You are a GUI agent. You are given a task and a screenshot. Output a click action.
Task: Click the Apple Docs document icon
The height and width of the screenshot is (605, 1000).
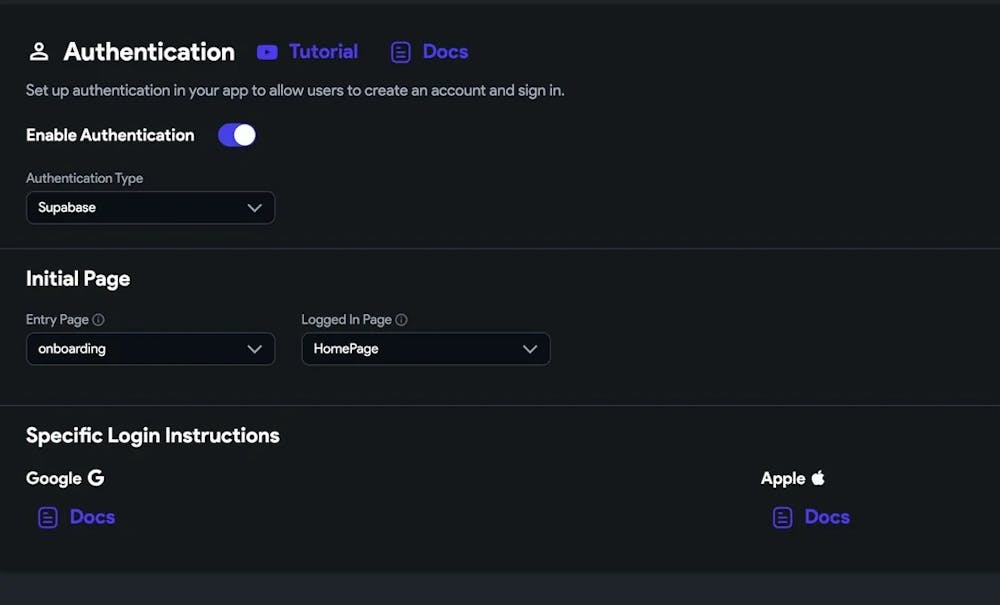(783, 518)
